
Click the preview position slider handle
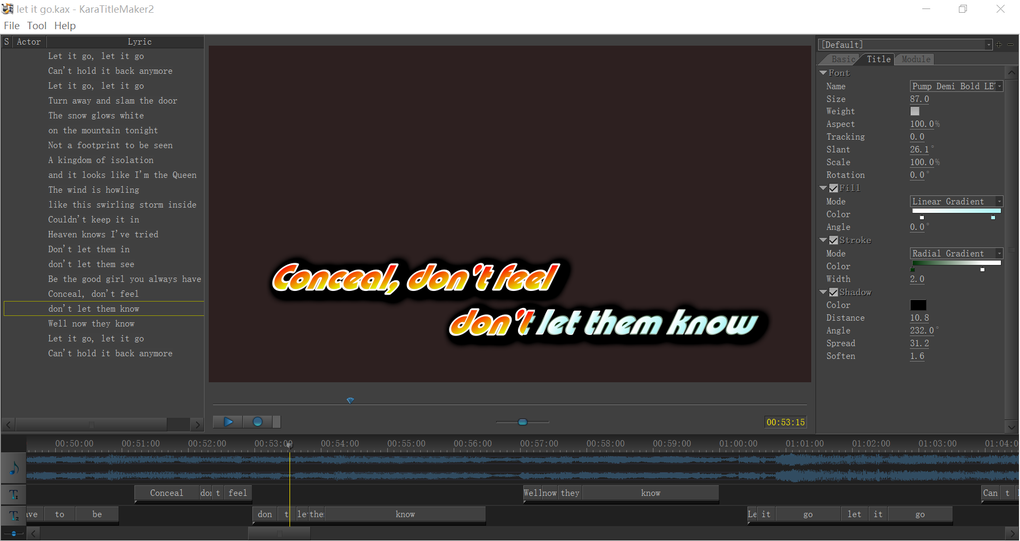tap(522, 422)
